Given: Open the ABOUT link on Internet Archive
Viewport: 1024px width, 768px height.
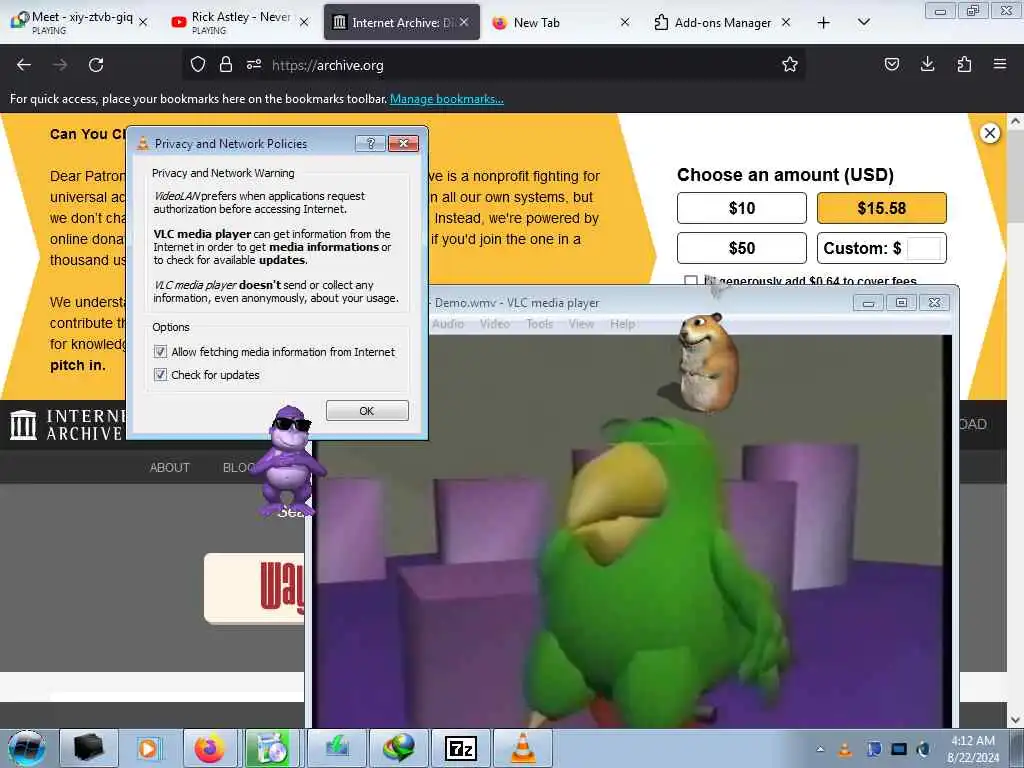Looking at the screenshot, I should tap(169, 468).
